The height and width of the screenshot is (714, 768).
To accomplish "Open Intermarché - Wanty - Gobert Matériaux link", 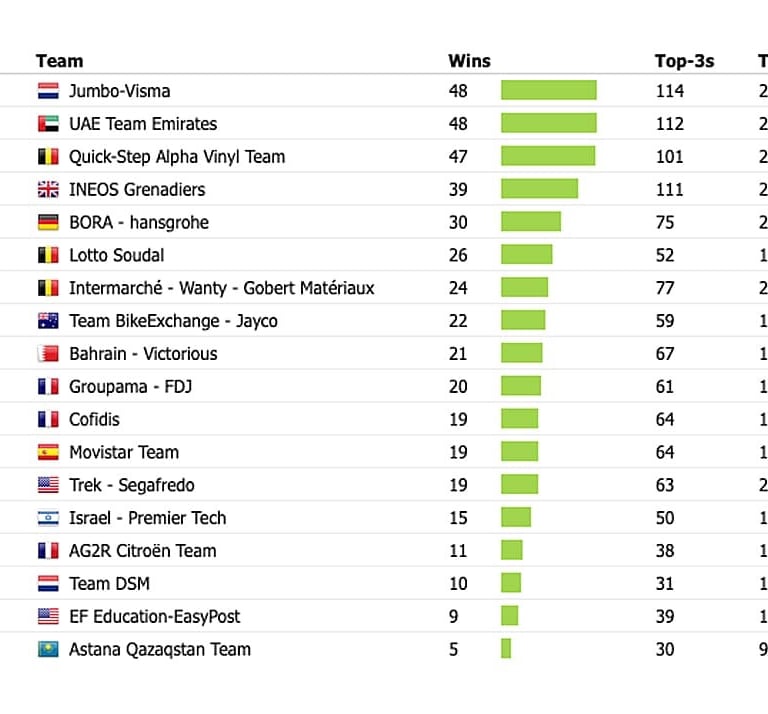I will pyautogui.click(x=221, y=288).
